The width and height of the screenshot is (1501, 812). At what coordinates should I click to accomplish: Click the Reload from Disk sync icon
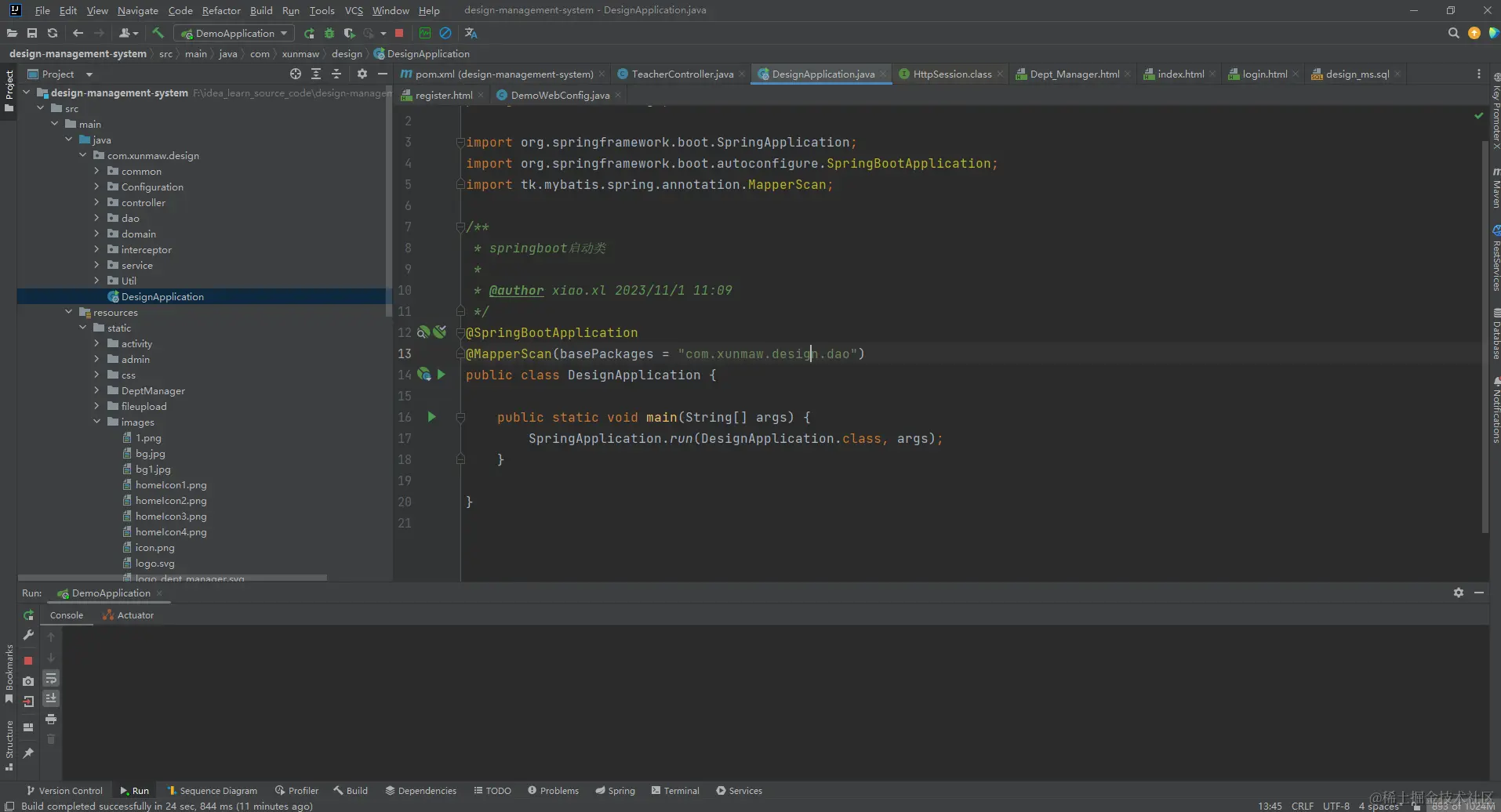click(x=53, y=33)
